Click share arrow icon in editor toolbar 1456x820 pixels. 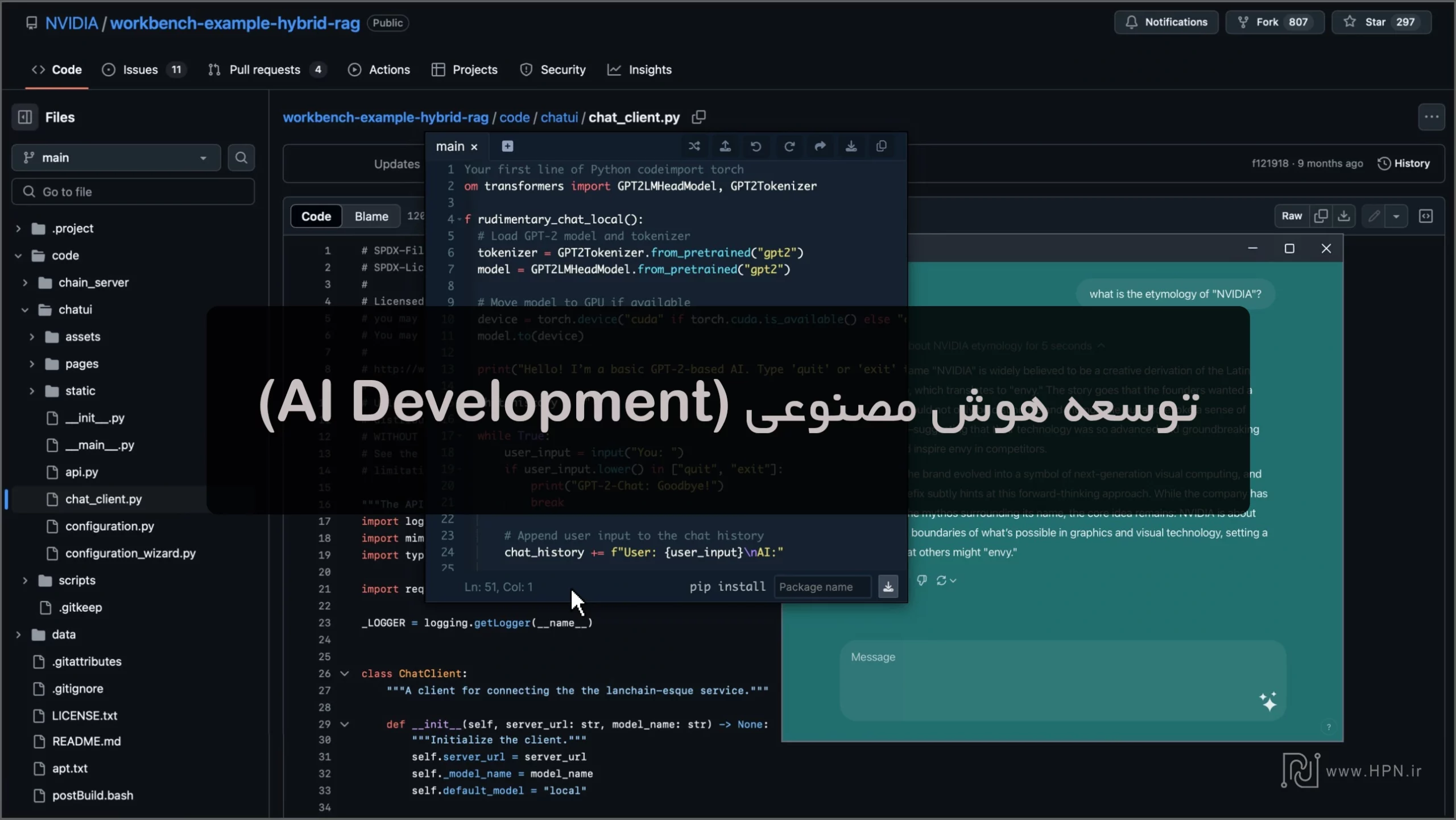[820, 146]
